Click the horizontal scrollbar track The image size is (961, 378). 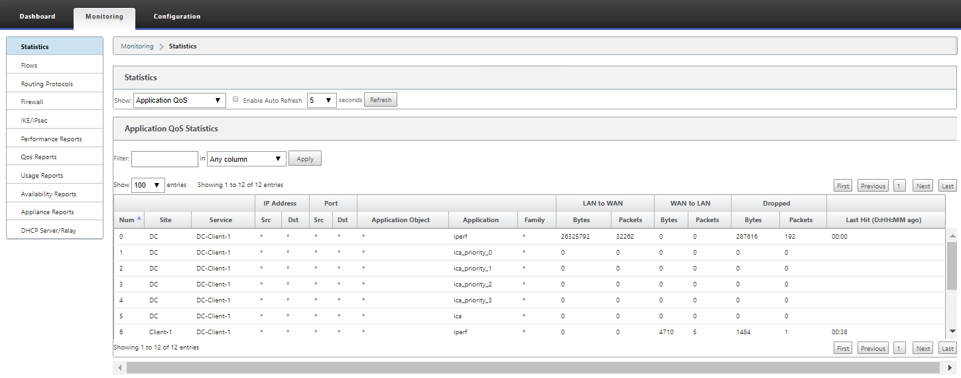pyautogui.click(x=532, y=368)
